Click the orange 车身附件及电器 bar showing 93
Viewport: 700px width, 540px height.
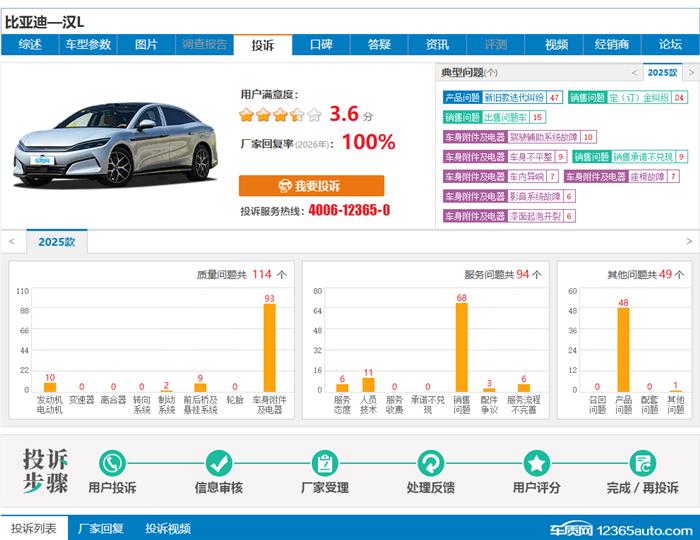pos(269,347)
